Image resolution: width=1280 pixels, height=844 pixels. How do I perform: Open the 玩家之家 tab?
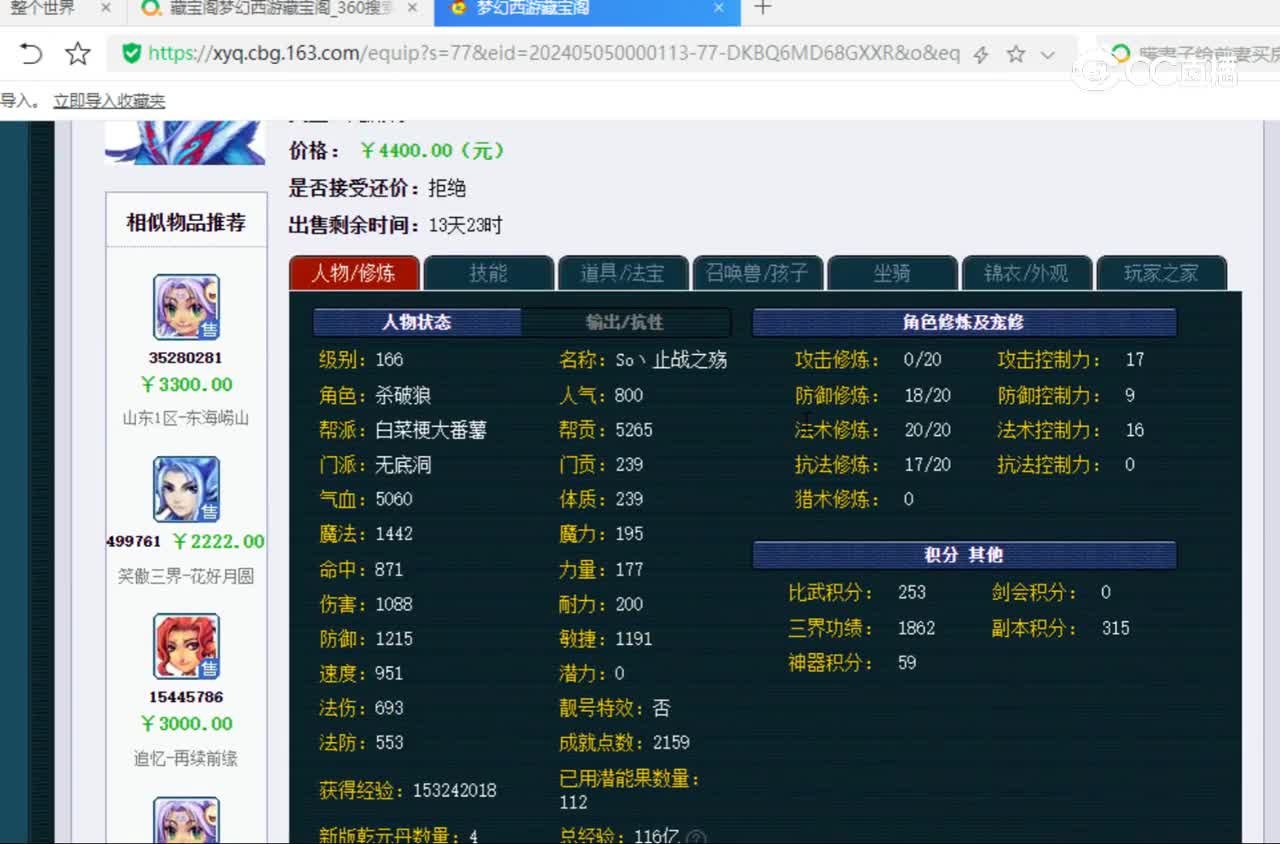point(1161,273)
